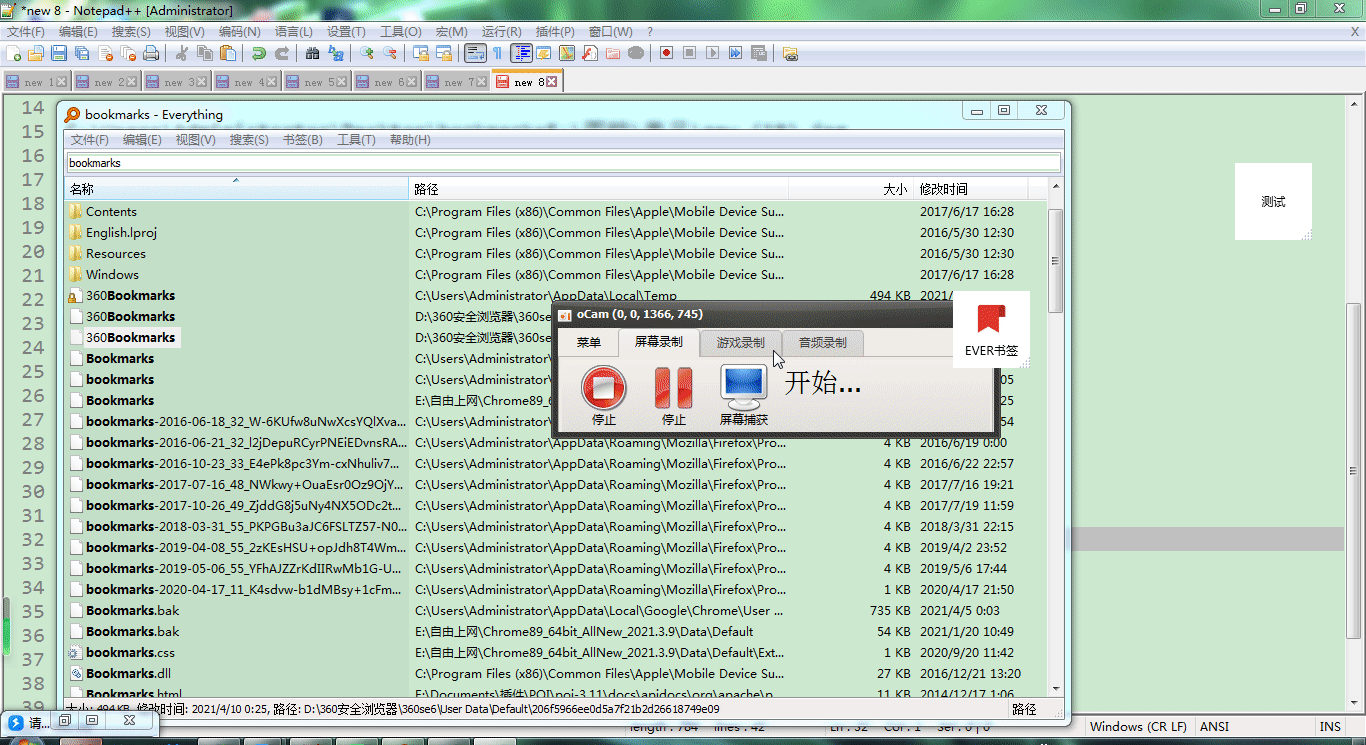Switch to the 游戏录制 tab in oCam

pos(740,343)
